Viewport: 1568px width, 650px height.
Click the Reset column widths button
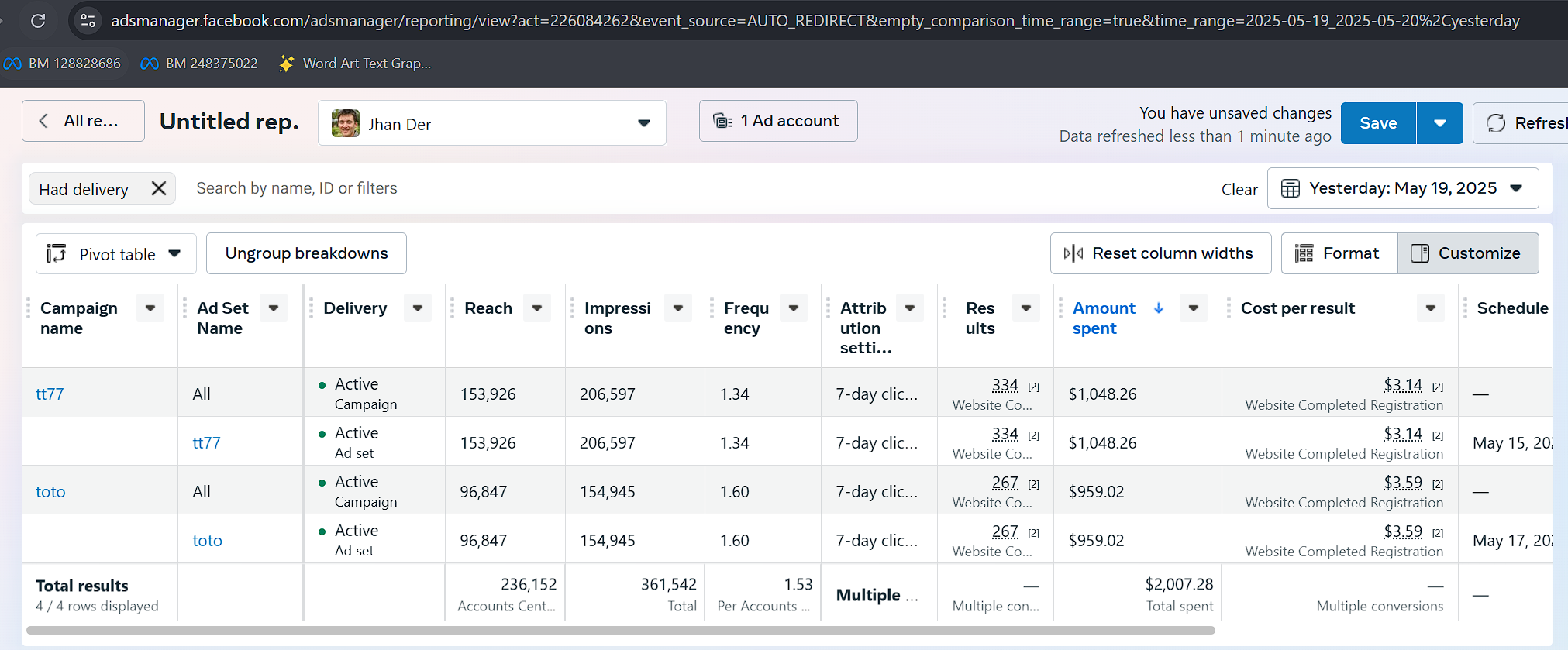pyautogui.click(x=1160, y=253)
